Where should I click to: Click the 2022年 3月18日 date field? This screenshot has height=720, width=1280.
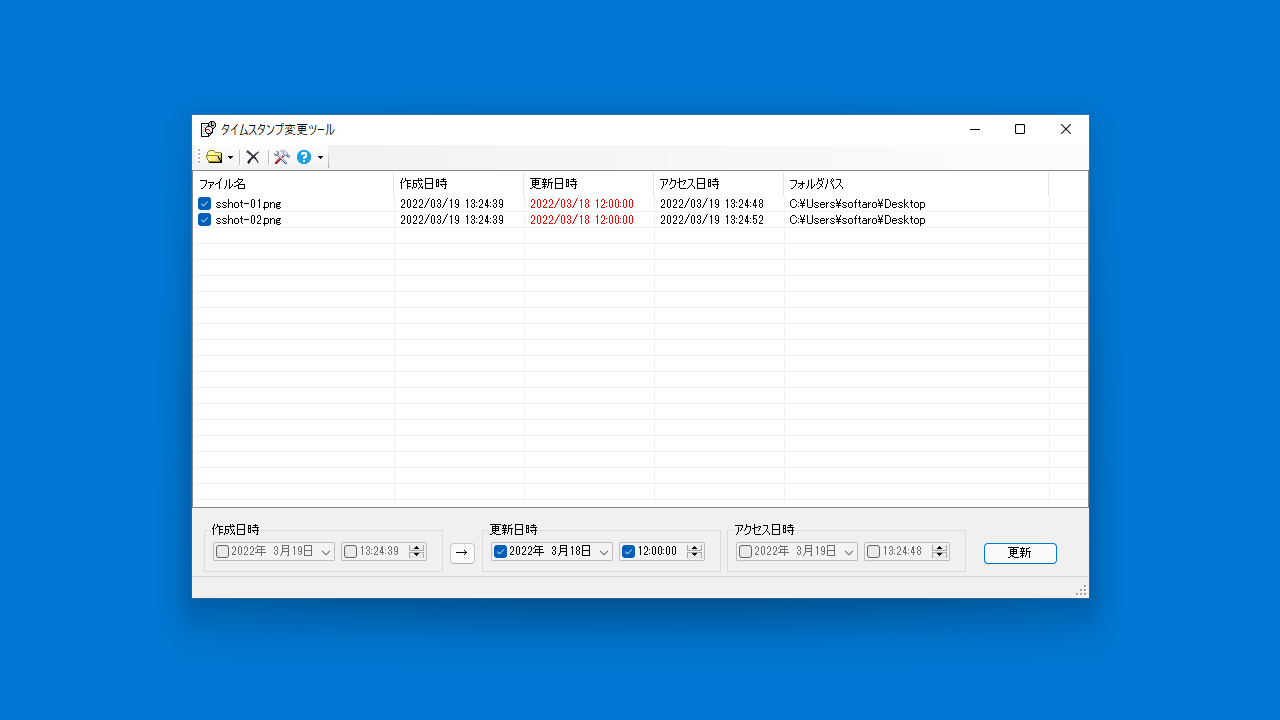pos(550,551)
